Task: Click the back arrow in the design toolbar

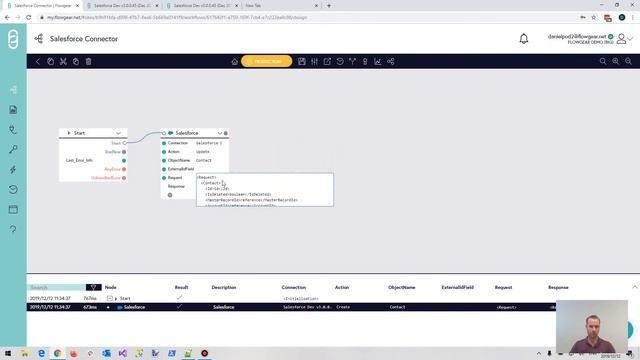Action: coord(38,62)
